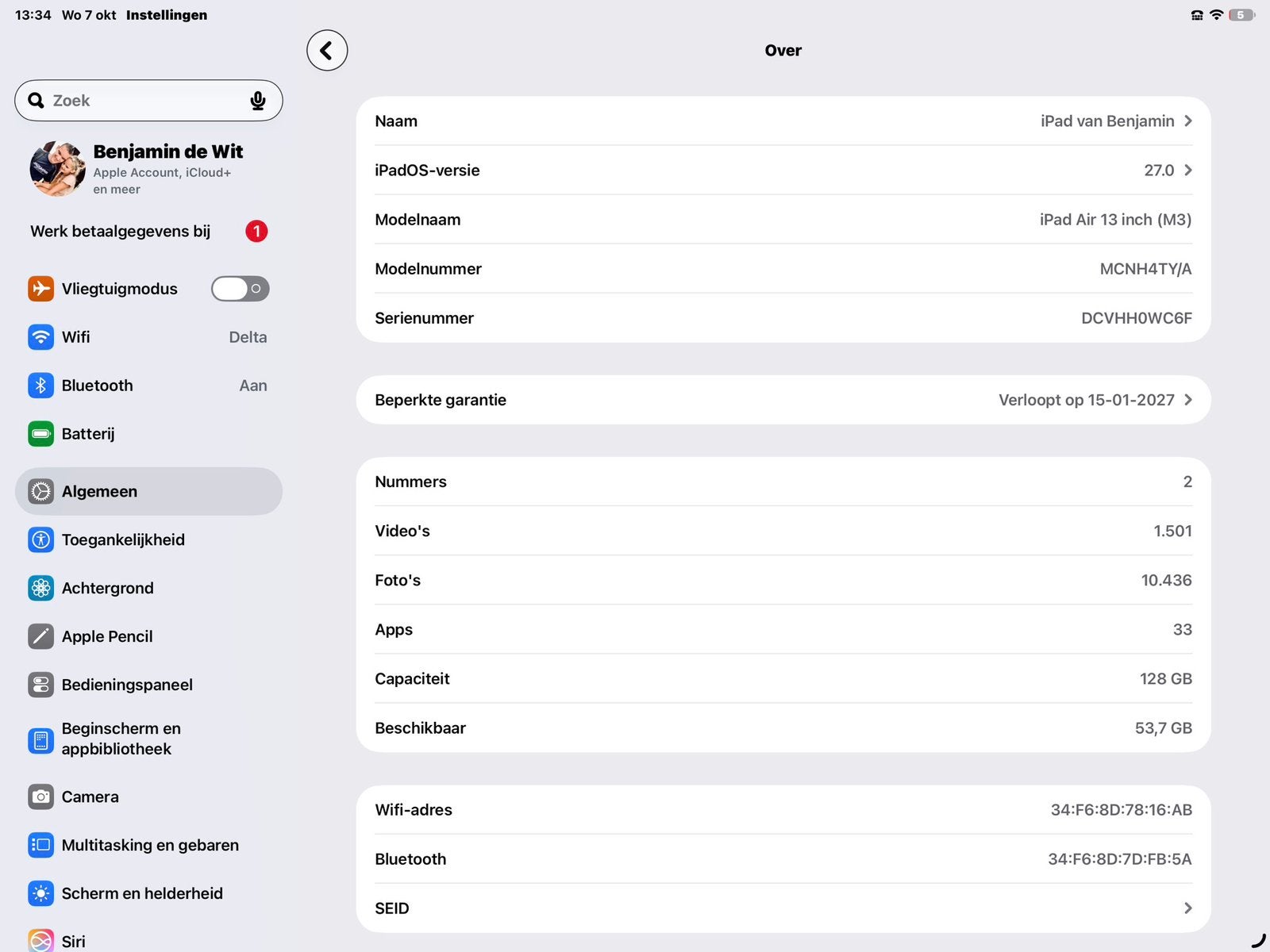Open the Achtergrond label in sidebar
1270x952 pixels.
108,589
